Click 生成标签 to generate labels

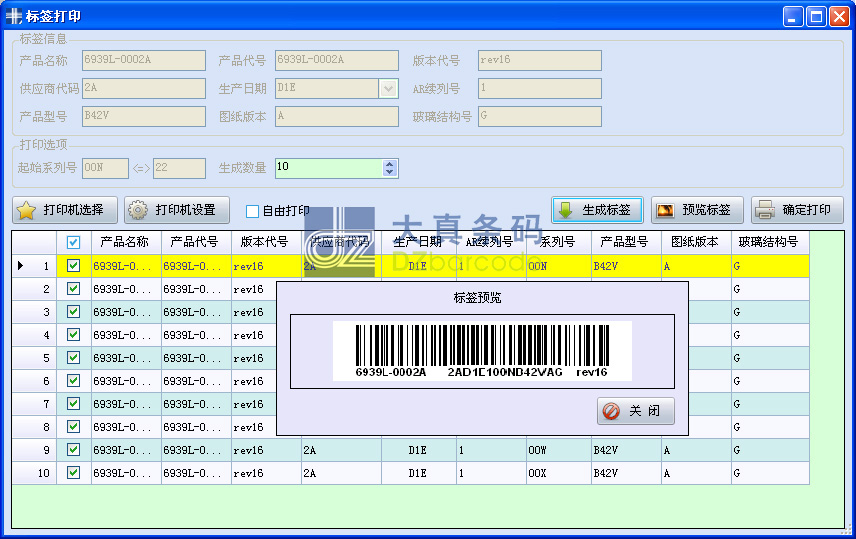[x=597, y=210]
